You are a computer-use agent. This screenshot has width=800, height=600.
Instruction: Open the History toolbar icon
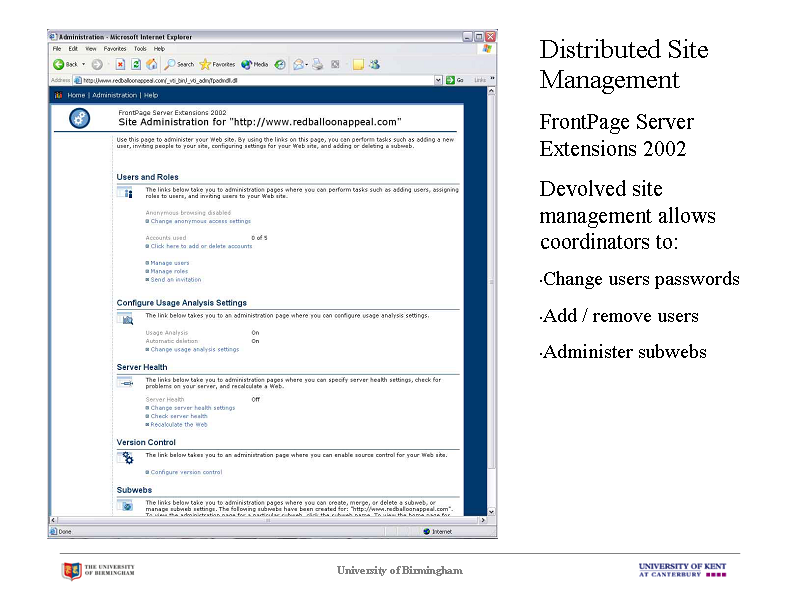[280, 64]
